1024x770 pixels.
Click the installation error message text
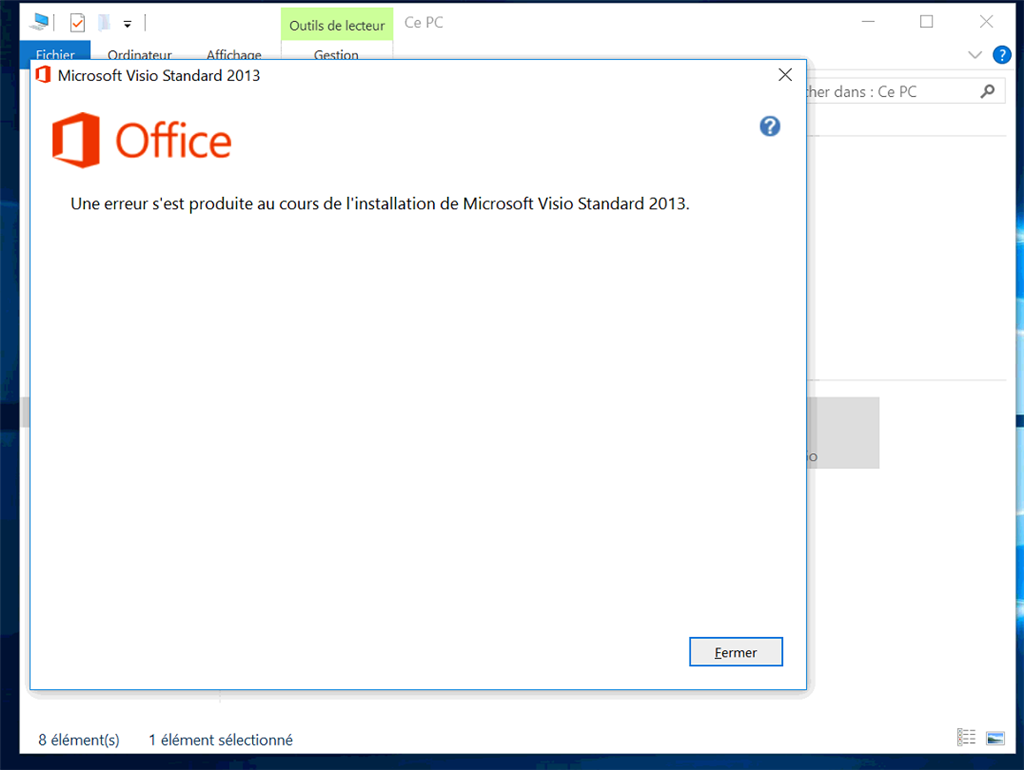pyautogui.click(x=380, y=204)
